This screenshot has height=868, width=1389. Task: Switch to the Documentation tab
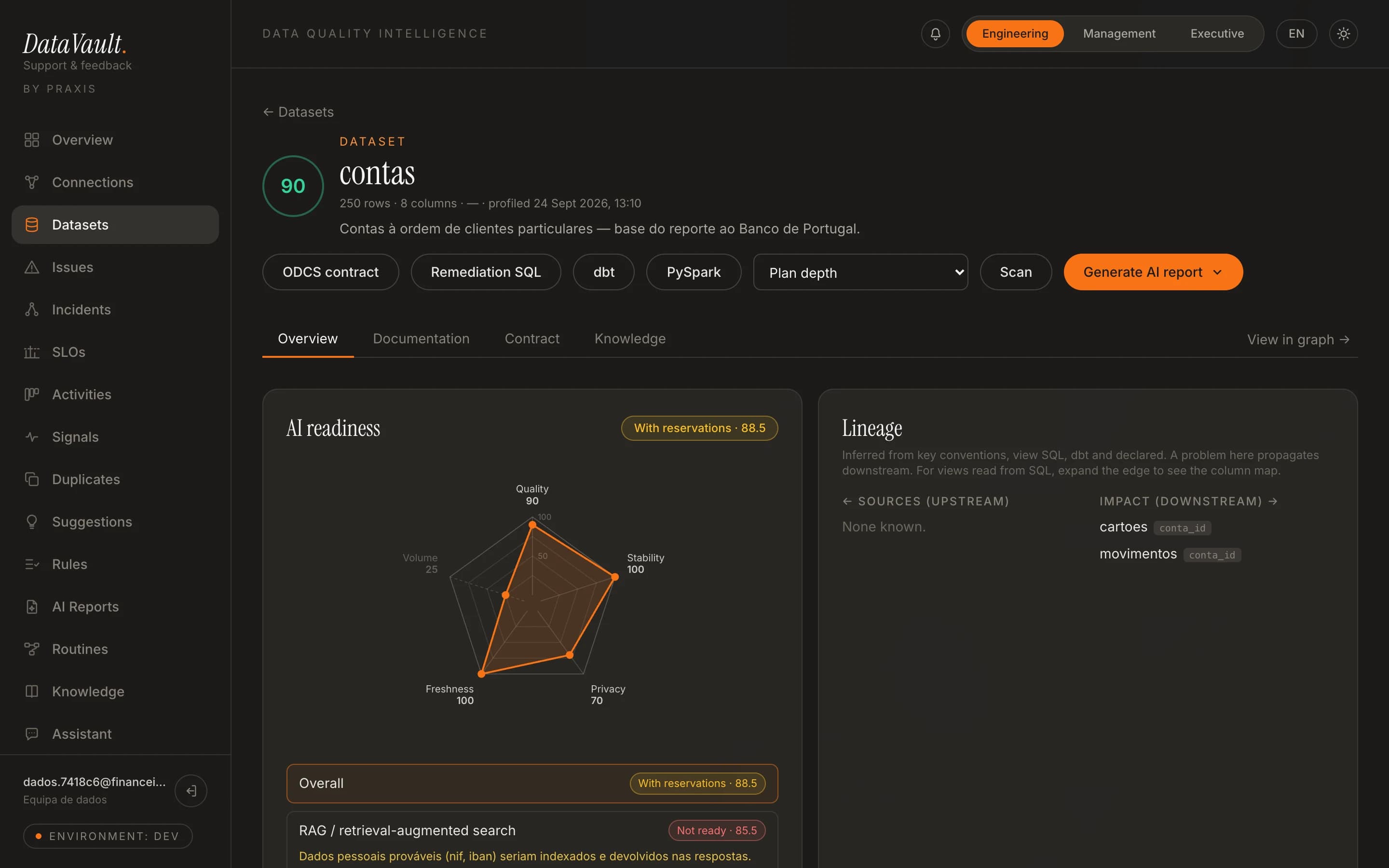(421, 339)
